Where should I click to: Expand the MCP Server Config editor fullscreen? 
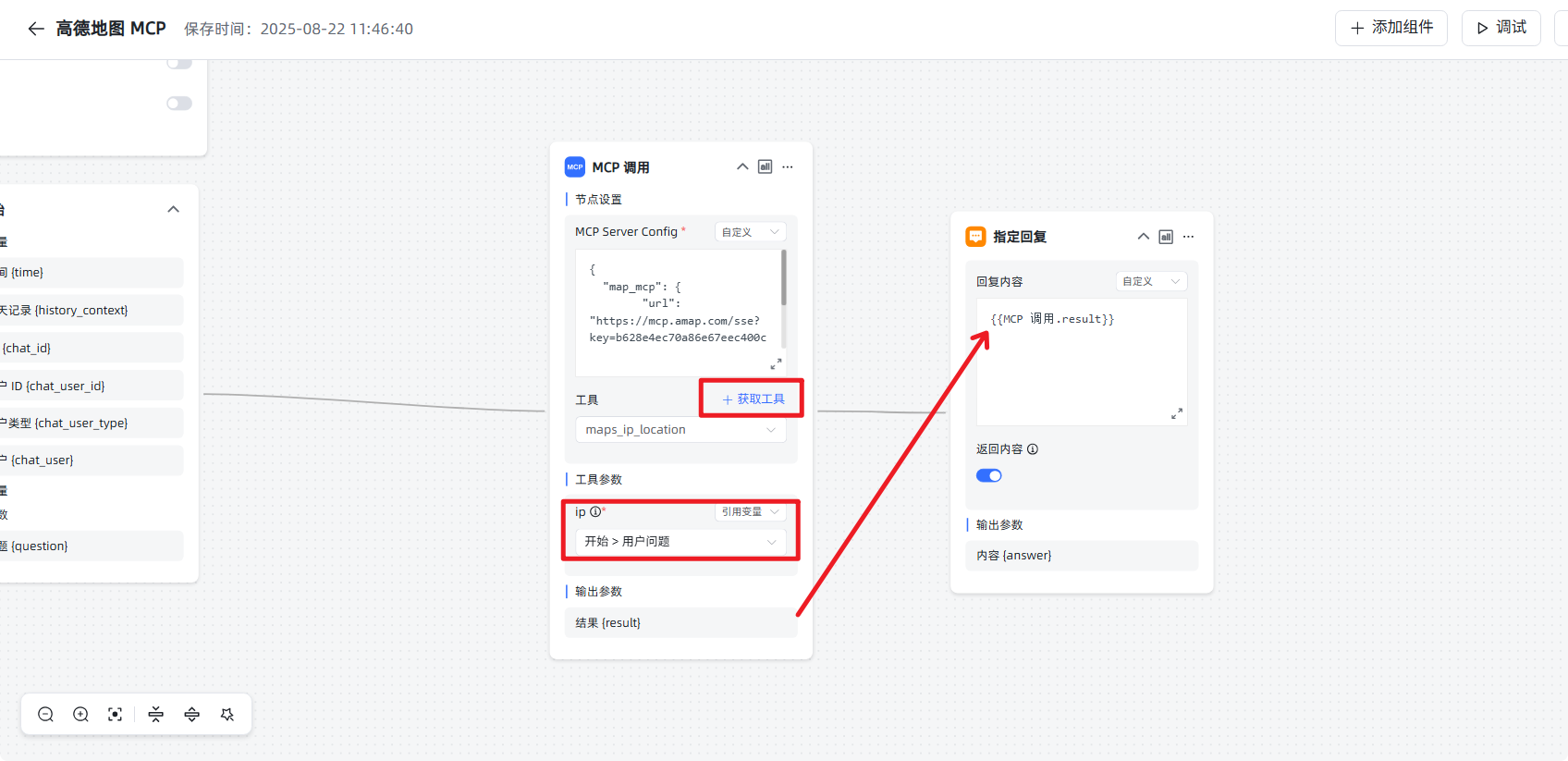776,363
